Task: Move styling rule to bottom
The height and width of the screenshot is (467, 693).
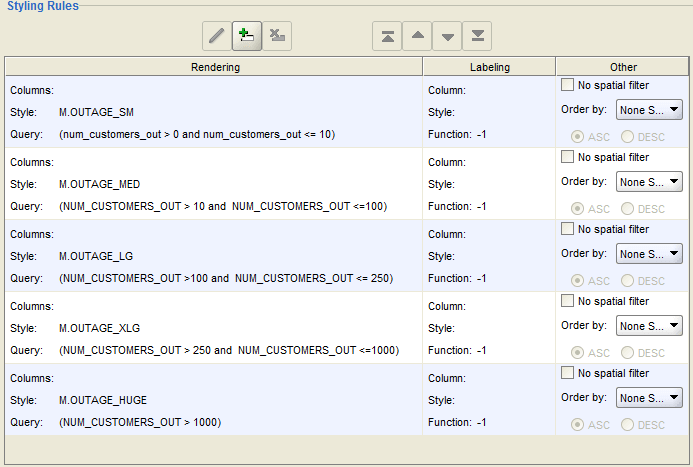Action: tap(477, 36)
